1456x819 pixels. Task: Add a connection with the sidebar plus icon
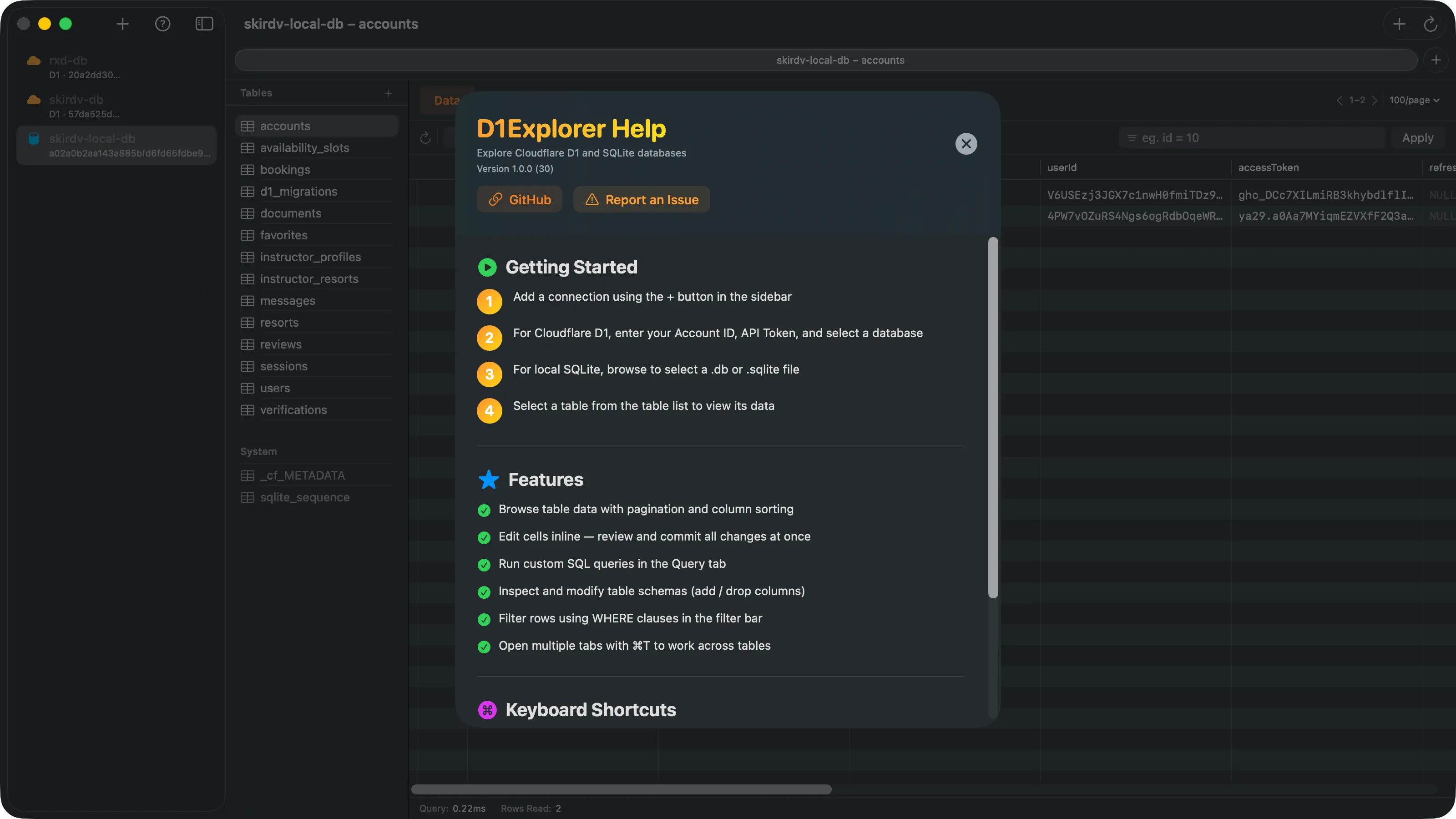(123, 24)
